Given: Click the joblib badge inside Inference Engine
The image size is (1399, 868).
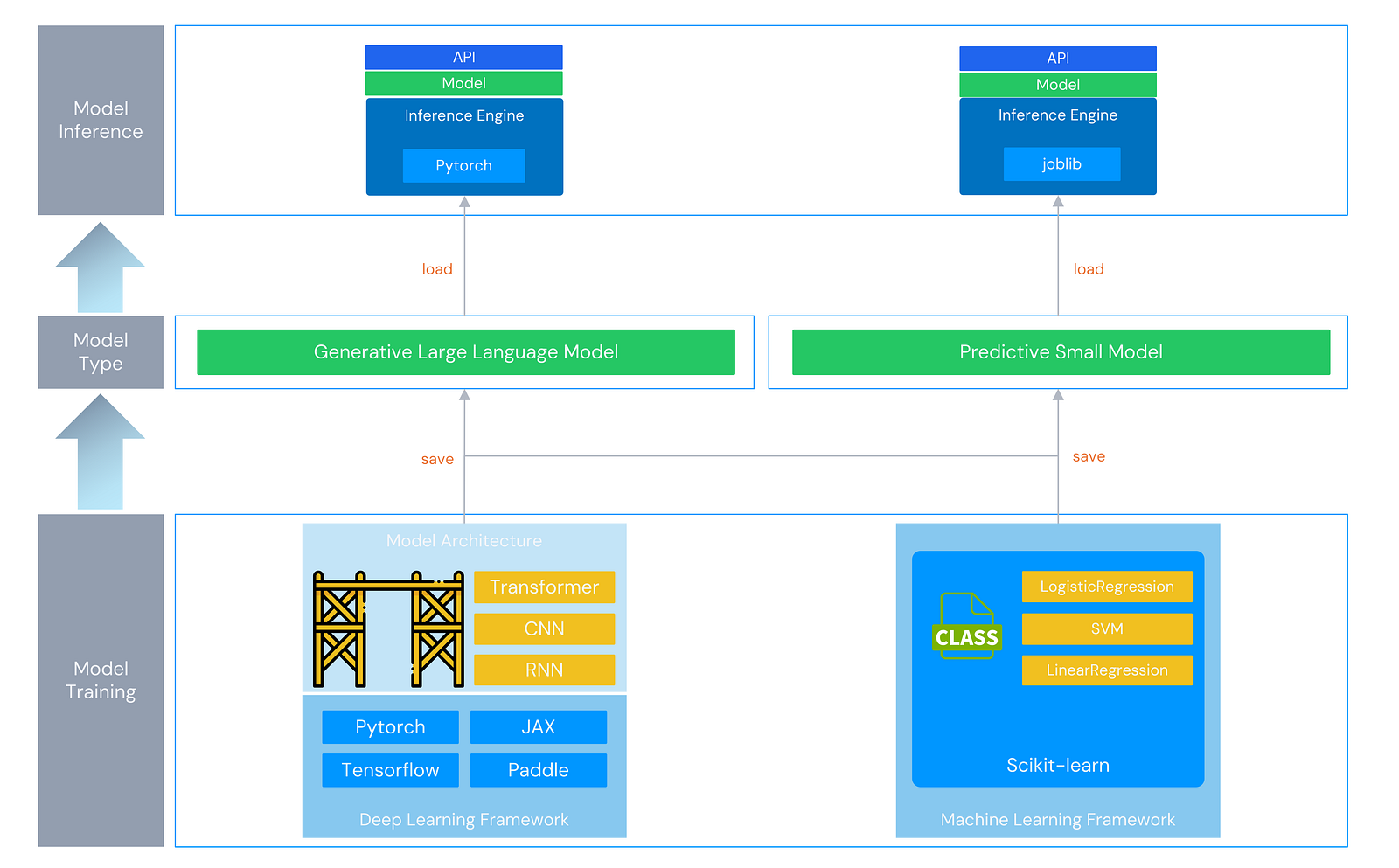Looking at the screenshot, I should tap(1061, 163).
